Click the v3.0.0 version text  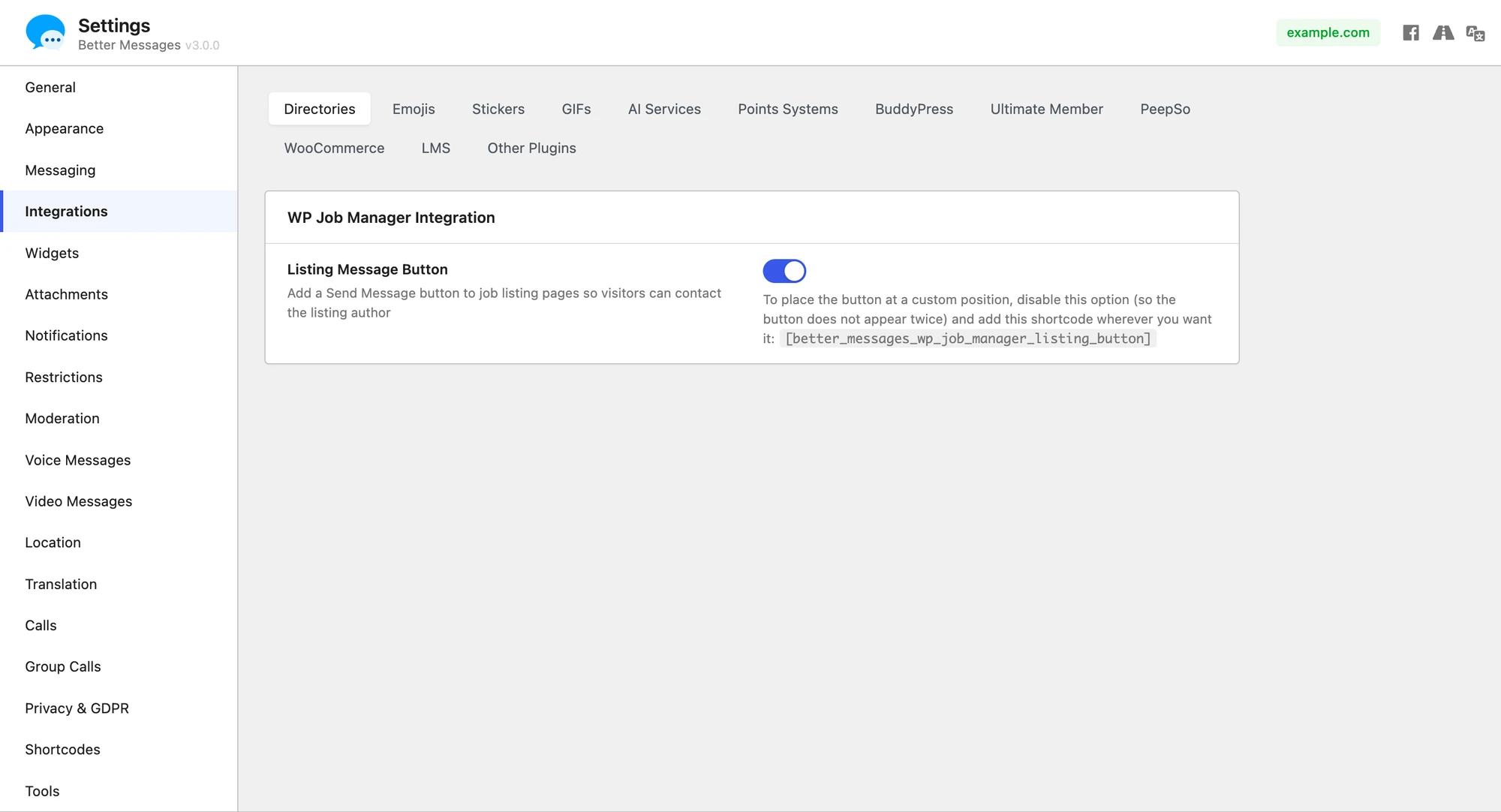point(203,45)
